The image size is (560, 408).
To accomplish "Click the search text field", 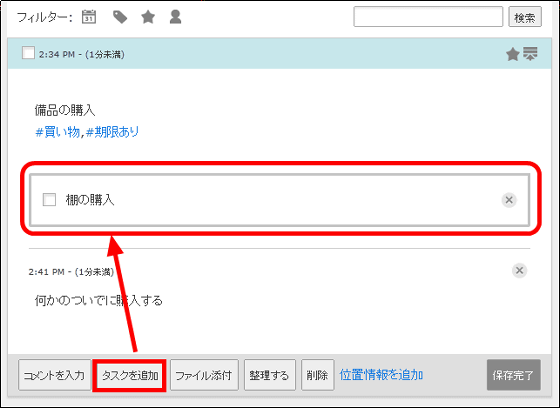I will 428,16.
